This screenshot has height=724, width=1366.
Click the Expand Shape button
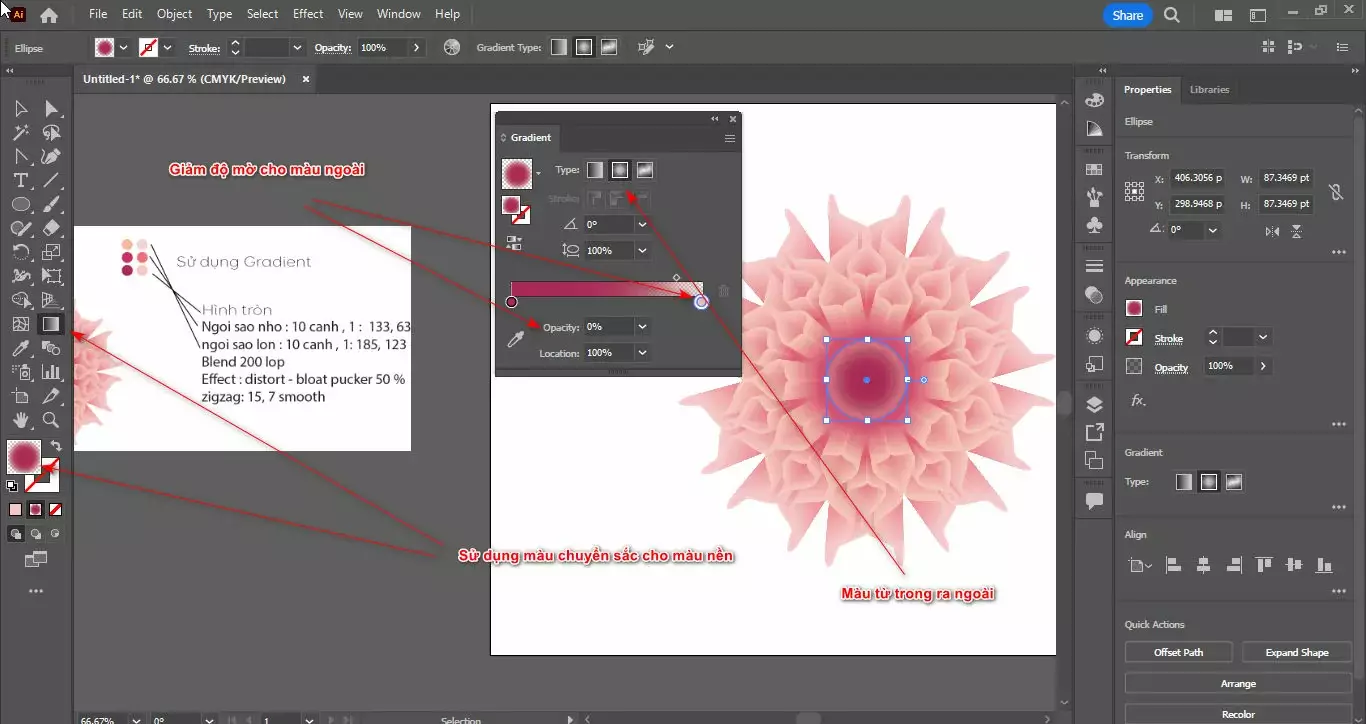[x=1296, y=652]
